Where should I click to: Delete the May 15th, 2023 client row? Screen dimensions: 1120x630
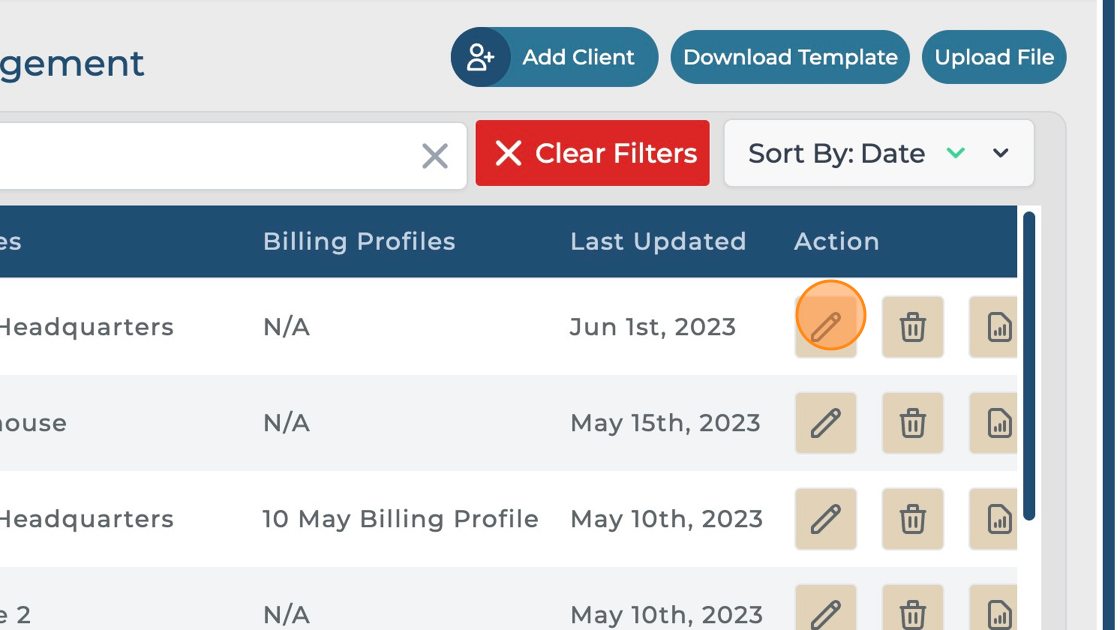click(912, 423)
